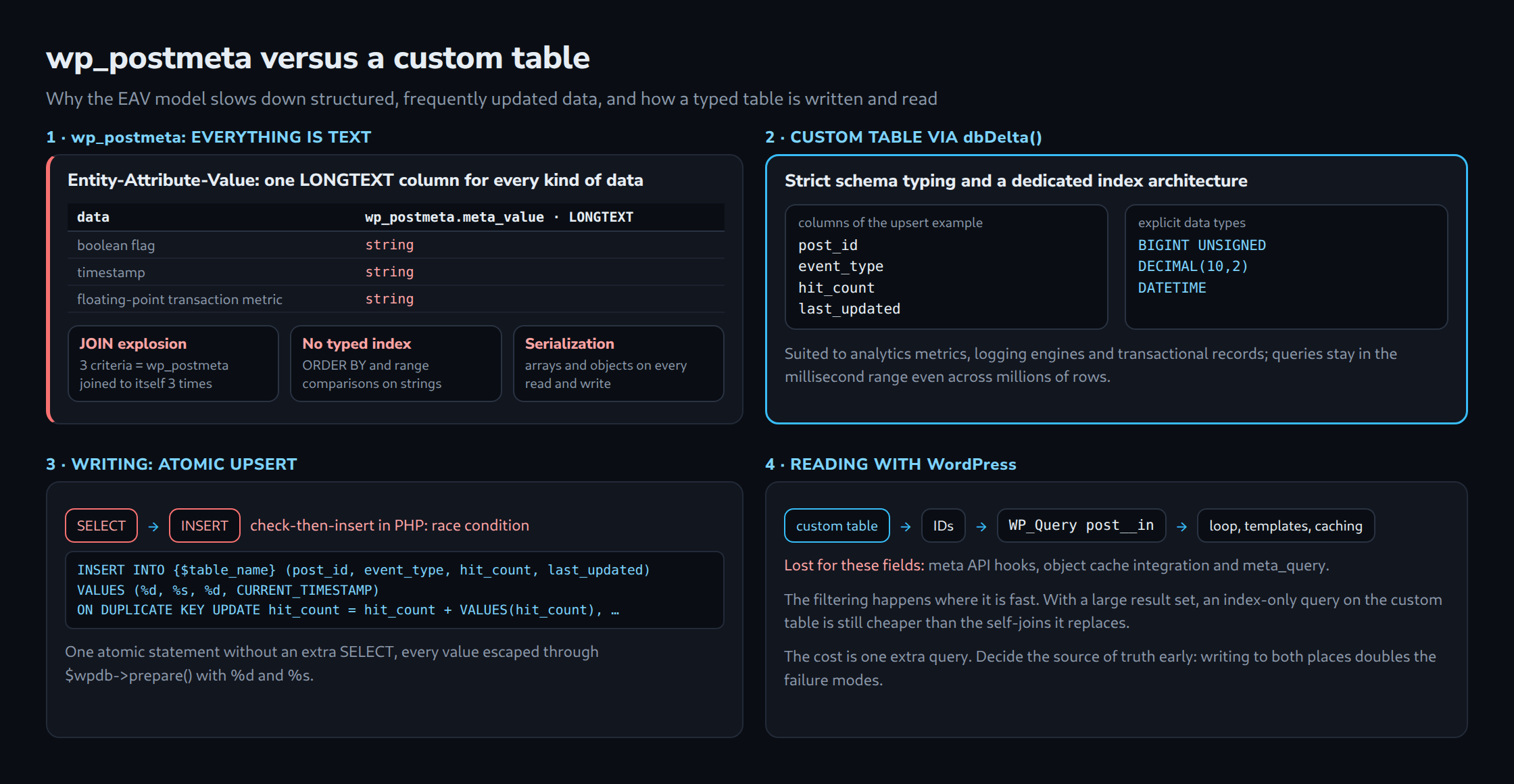This screenshot has width=1514, height=784.
Task: Click the 'VALUES (%d, %s, %d, CURRENT_TIMESTAMP)' code line
Action: [x=228, y=590]
